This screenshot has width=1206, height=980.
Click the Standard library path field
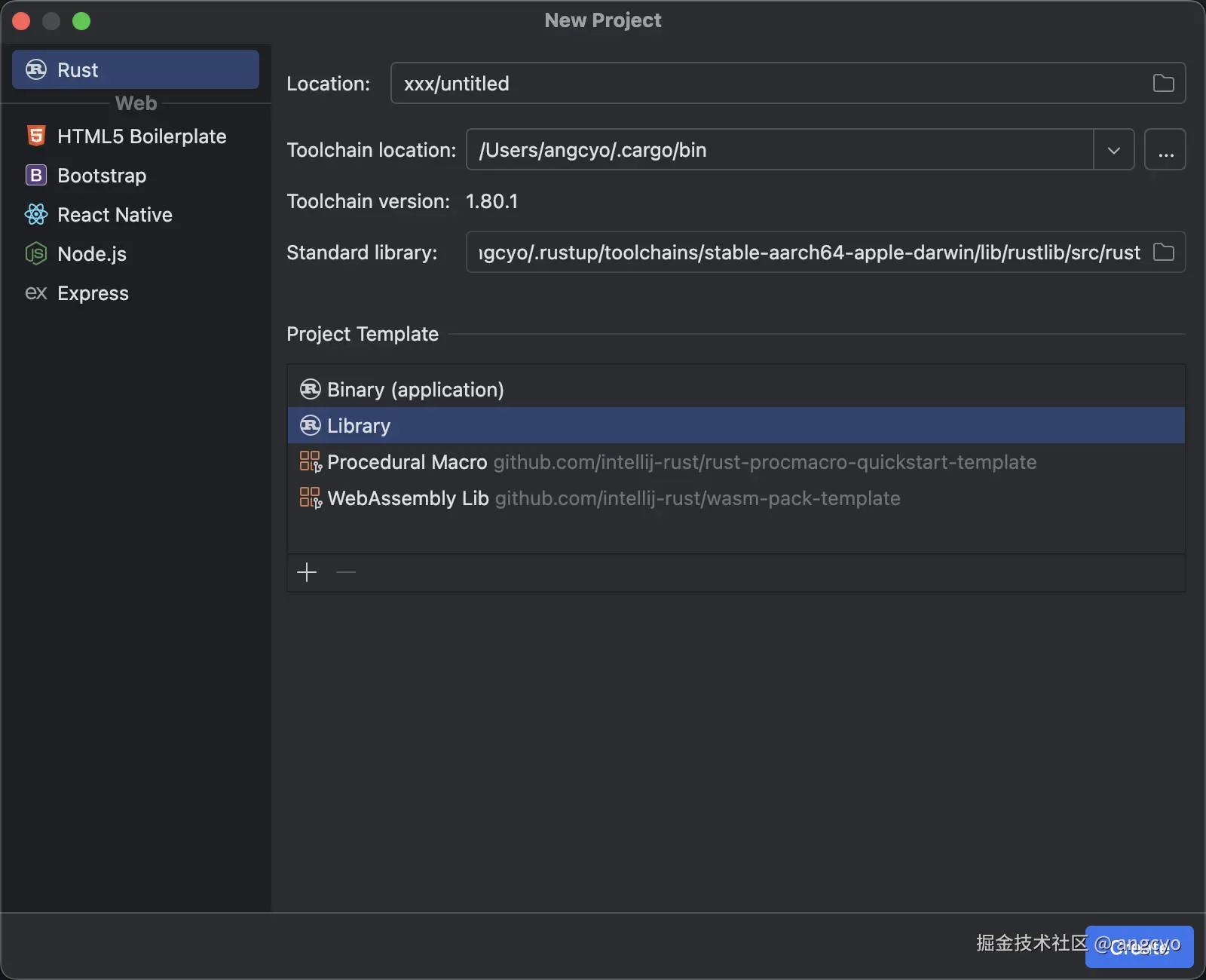[x=807, y=253]
